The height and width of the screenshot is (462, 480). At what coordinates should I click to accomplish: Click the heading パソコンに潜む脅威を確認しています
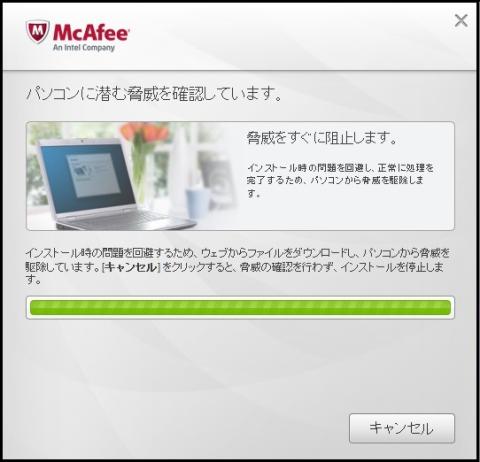tap(154, 94)
